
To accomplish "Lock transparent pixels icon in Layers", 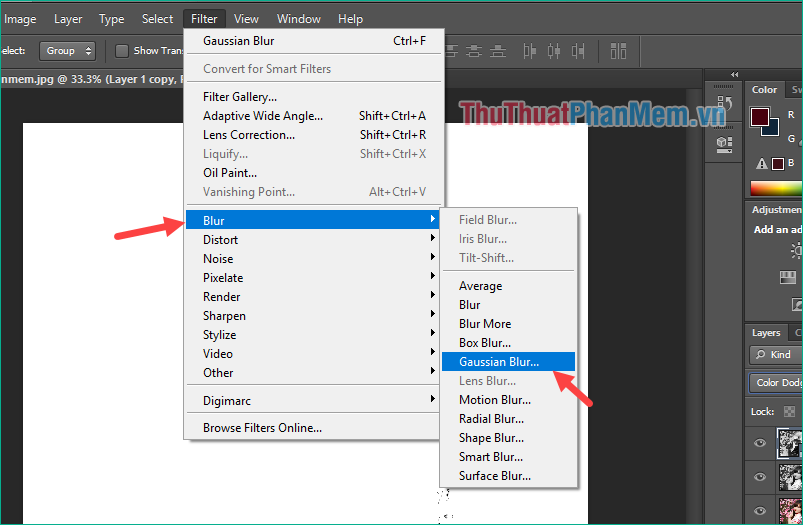I will point(789,411).
